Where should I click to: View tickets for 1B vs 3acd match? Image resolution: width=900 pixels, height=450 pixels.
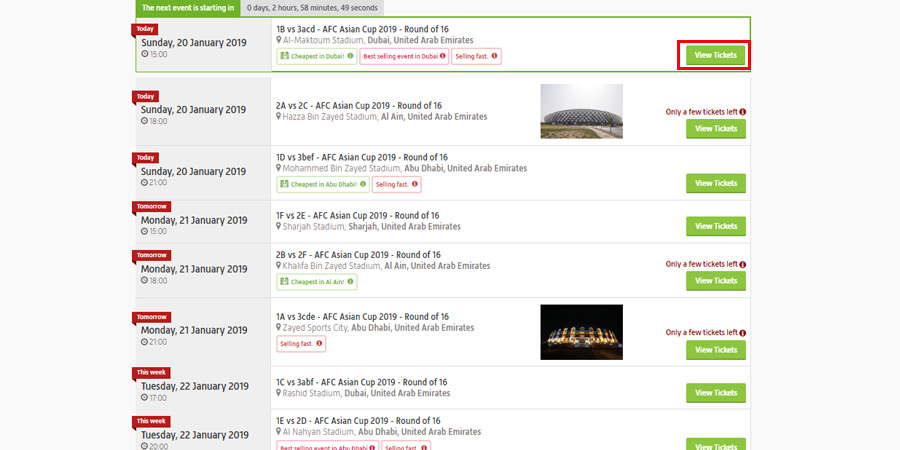click(716, 55)
